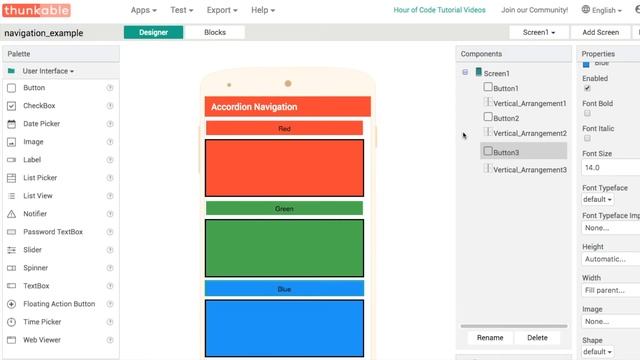Viewport: 640px width, 360px height.
Task: Click the Red button in phone preview
Action: (284, 128)
